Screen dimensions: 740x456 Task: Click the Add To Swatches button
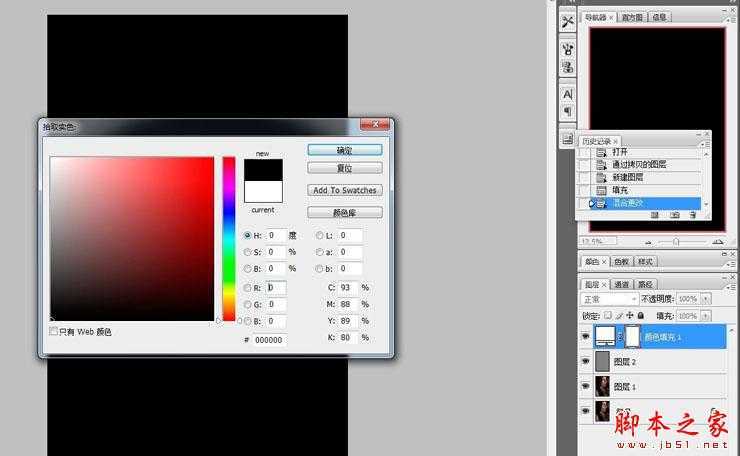(345, 190)
